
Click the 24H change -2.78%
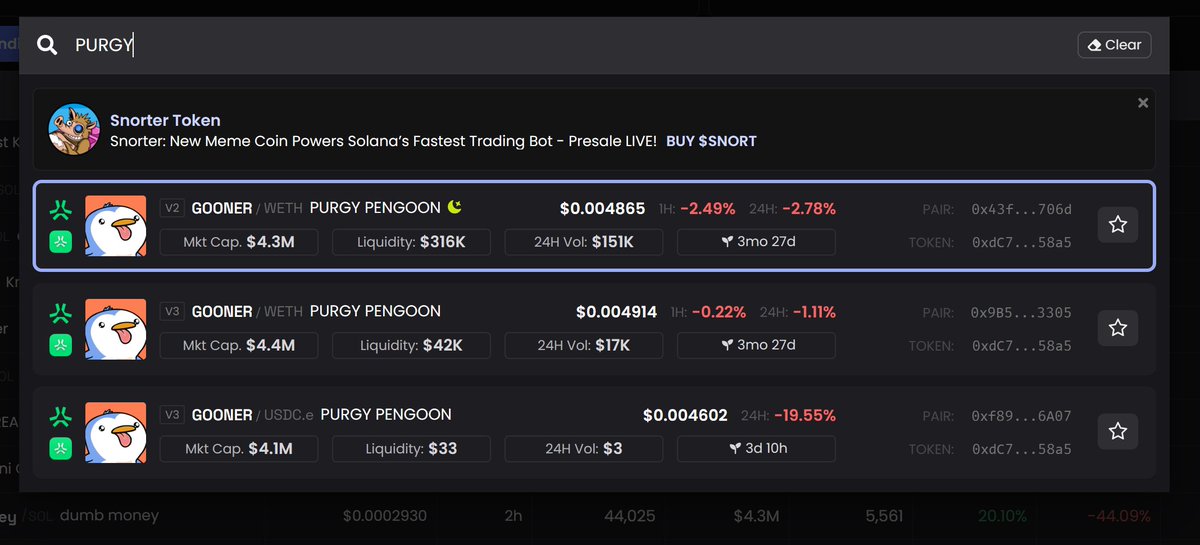809,208
